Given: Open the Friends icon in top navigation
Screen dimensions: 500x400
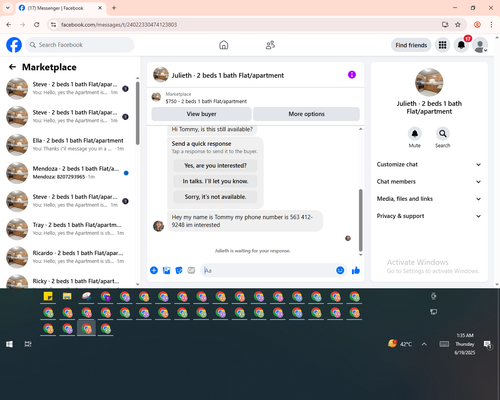Looking at the screenshot, I should pyautogui.click(x=270, y=45).
